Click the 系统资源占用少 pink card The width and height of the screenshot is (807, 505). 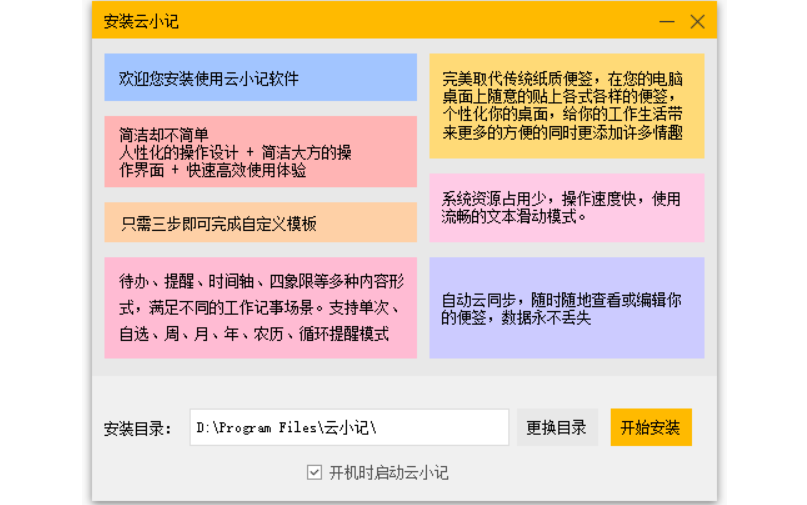[x=567, y=207]
